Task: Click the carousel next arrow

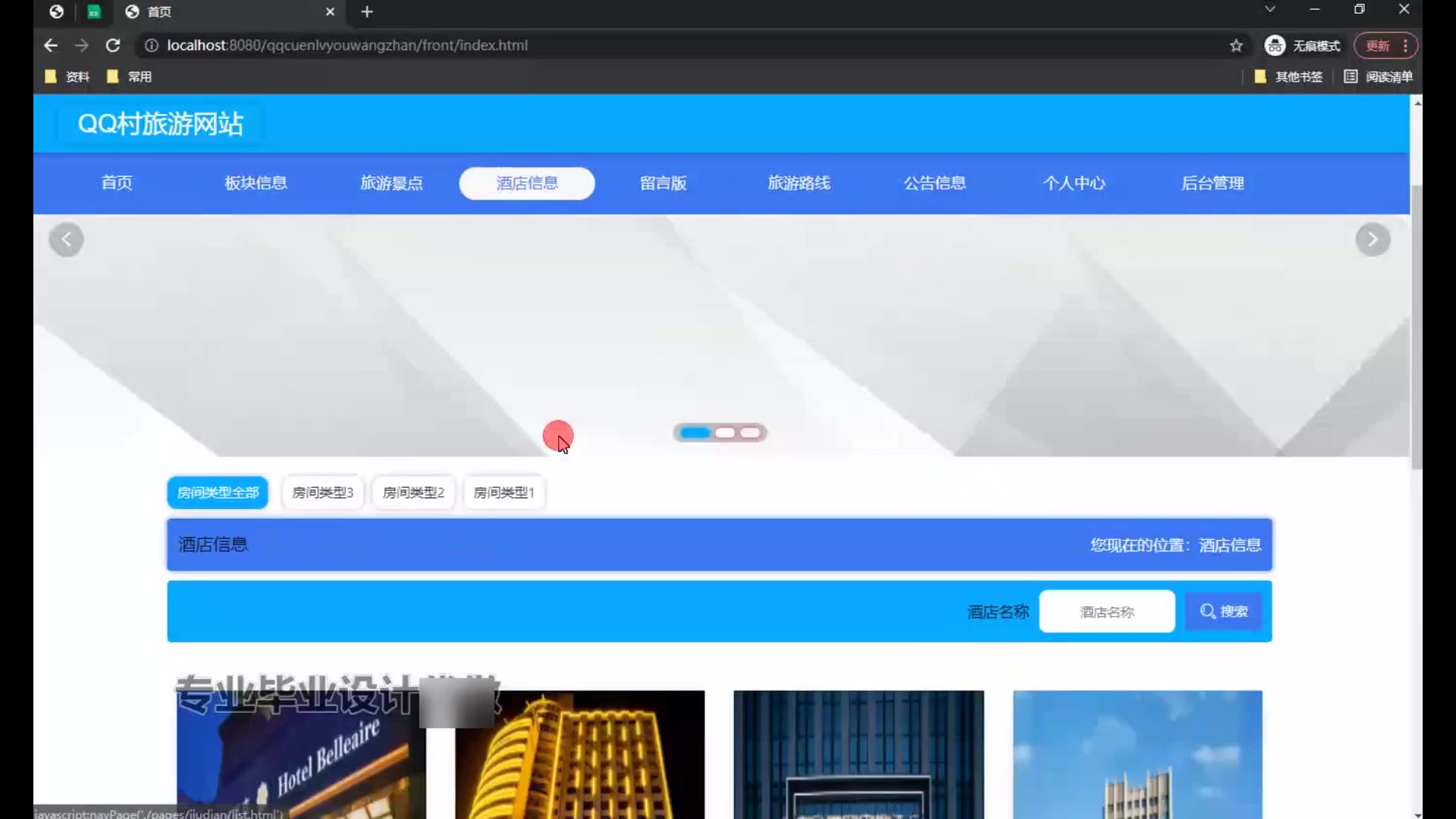Action: (1372, 240)
